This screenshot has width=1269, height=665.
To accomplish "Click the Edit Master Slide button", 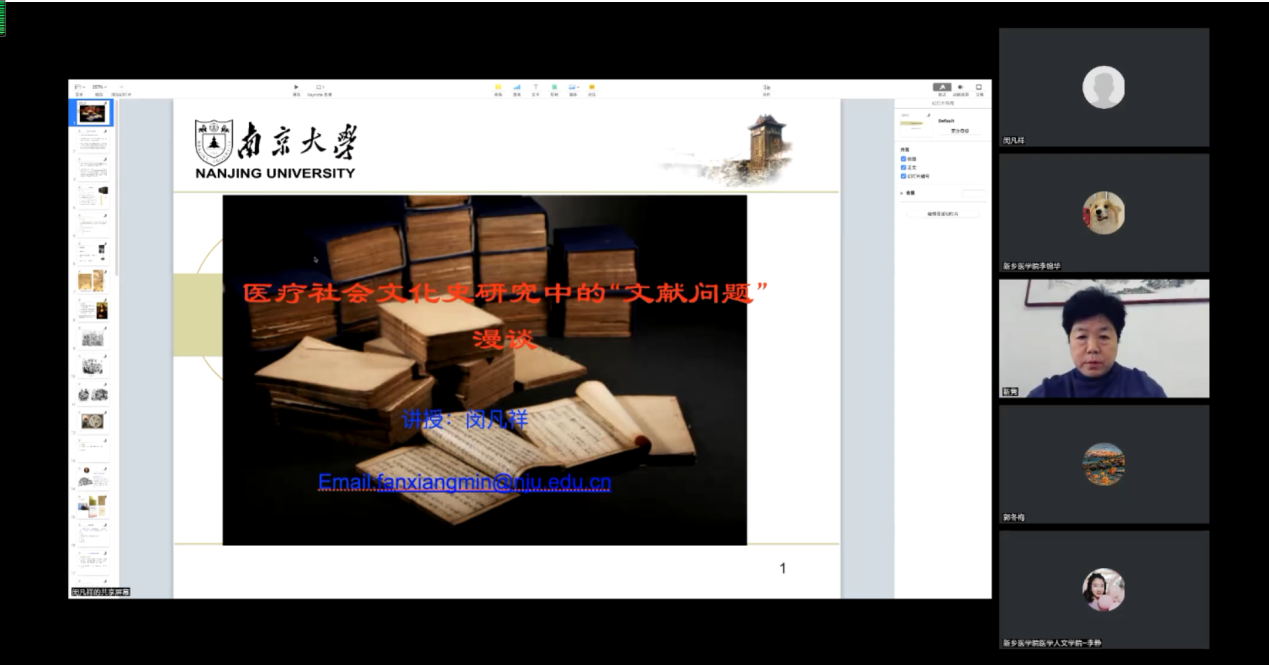I will point(942,213).
